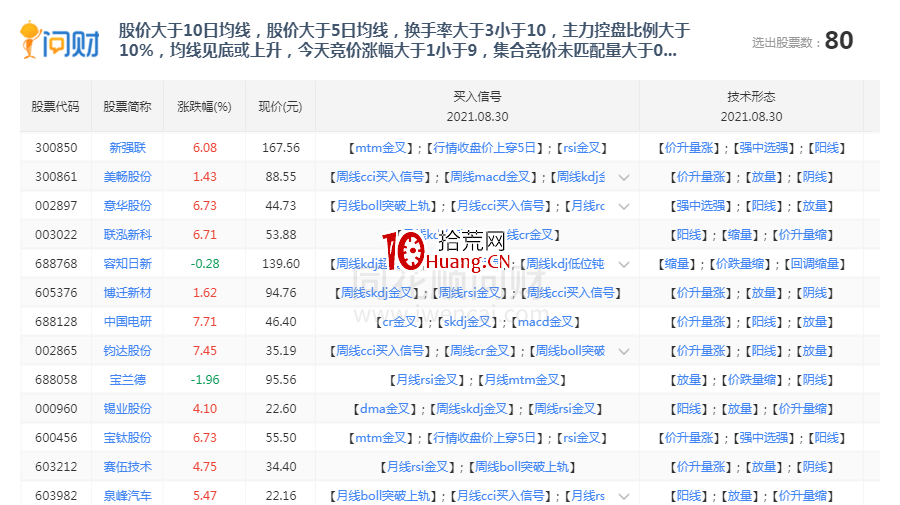
Task: Expand buy signals for 美畅股份 row
Action: (624, 177)
